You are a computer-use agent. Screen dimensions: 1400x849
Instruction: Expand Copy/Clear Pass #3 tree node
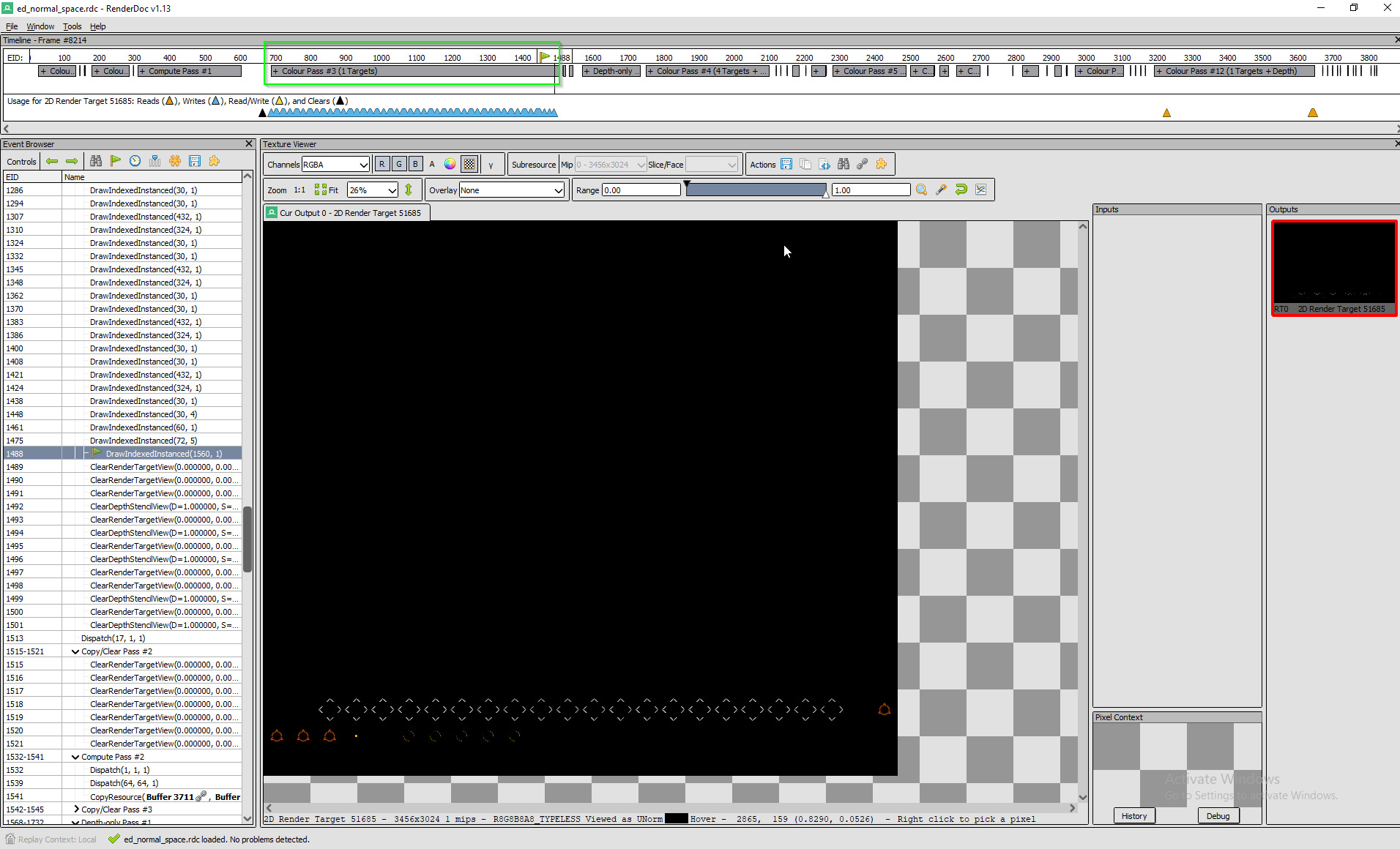(75, 809)
